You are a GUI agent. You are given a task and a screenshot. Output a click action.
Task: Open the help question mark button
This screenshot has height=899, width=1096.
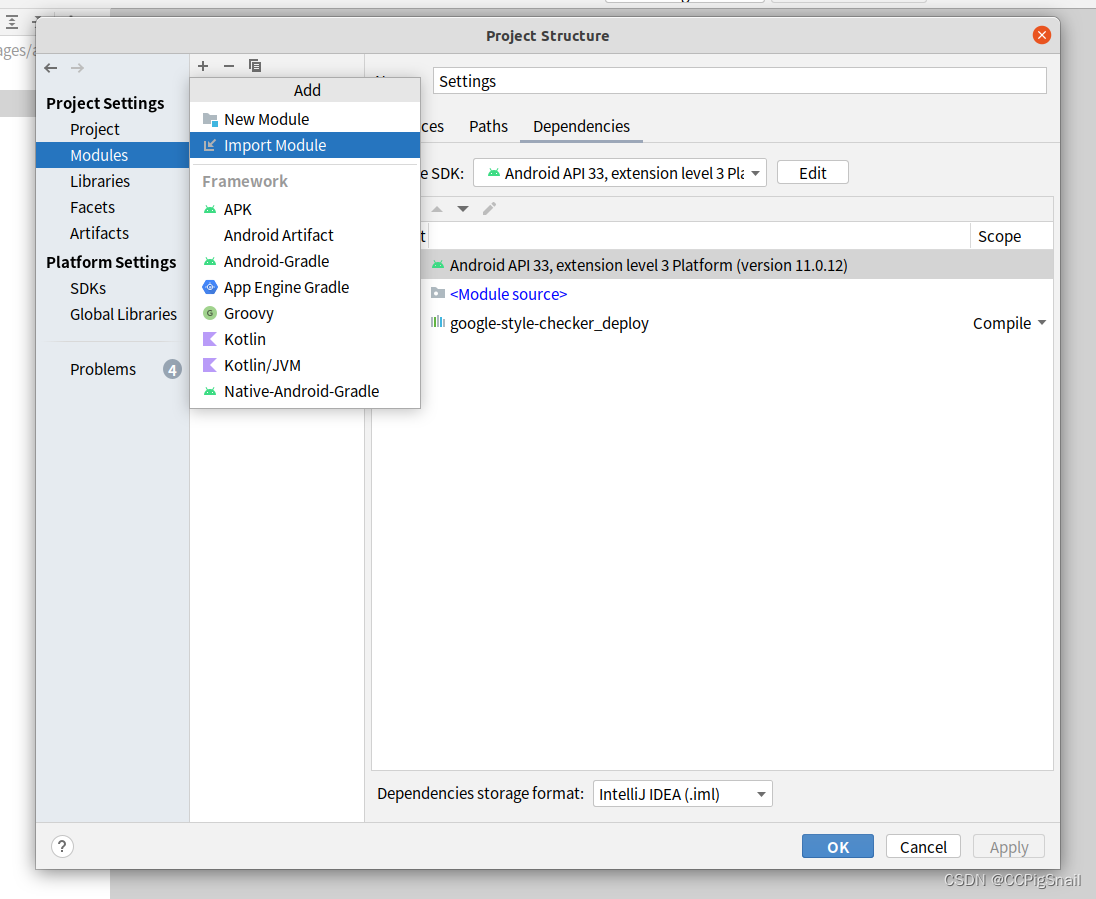[x=62, y=847]
